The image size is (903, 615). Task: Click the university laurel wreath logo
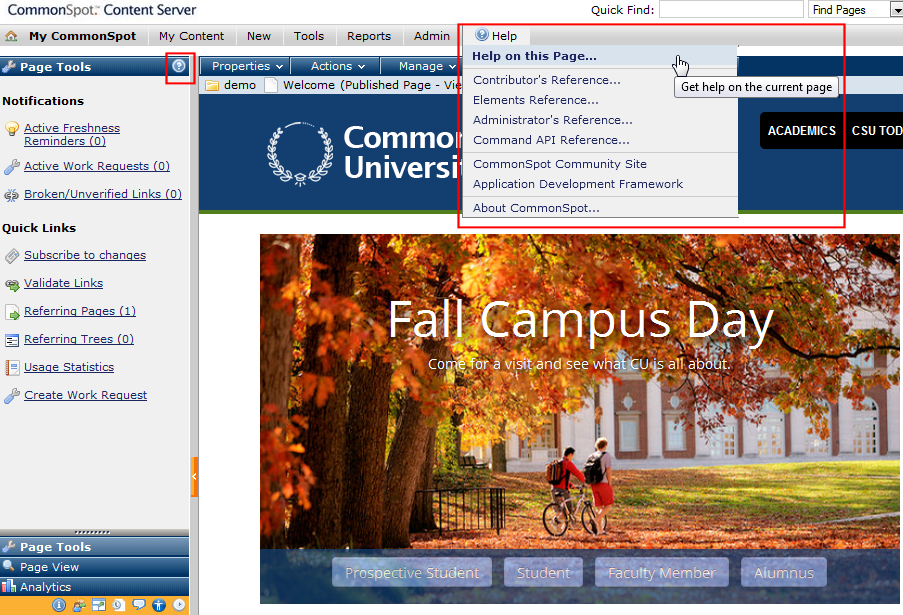(x=300, y=154)
